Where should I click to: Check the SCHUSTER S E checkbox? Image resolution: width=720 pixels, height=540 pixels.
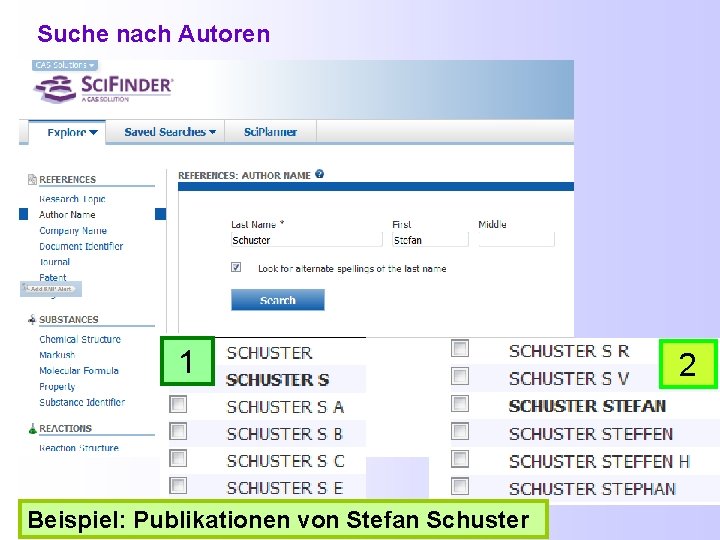coord(178,485)
